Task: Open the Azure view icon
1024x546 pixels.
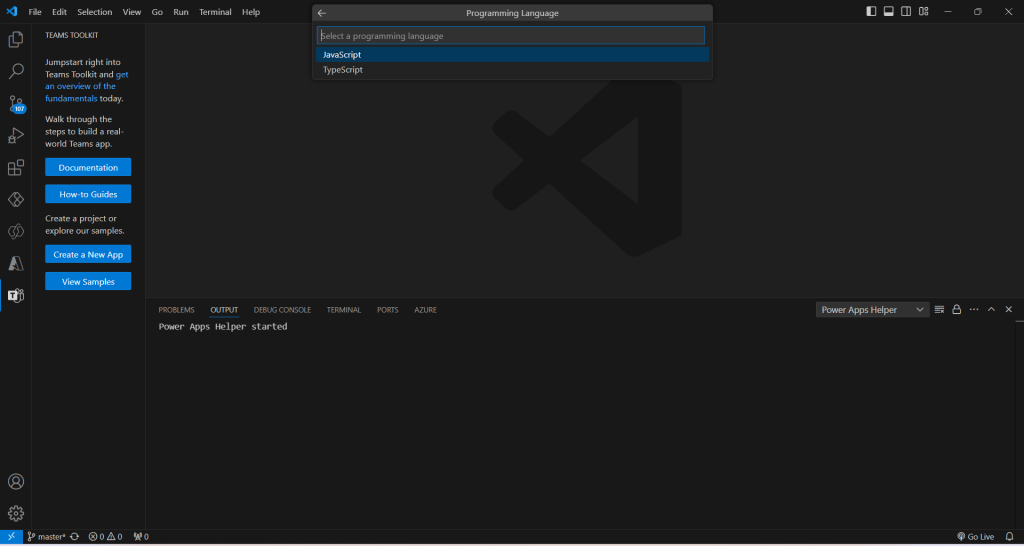Action: click(x=16, y=263)
